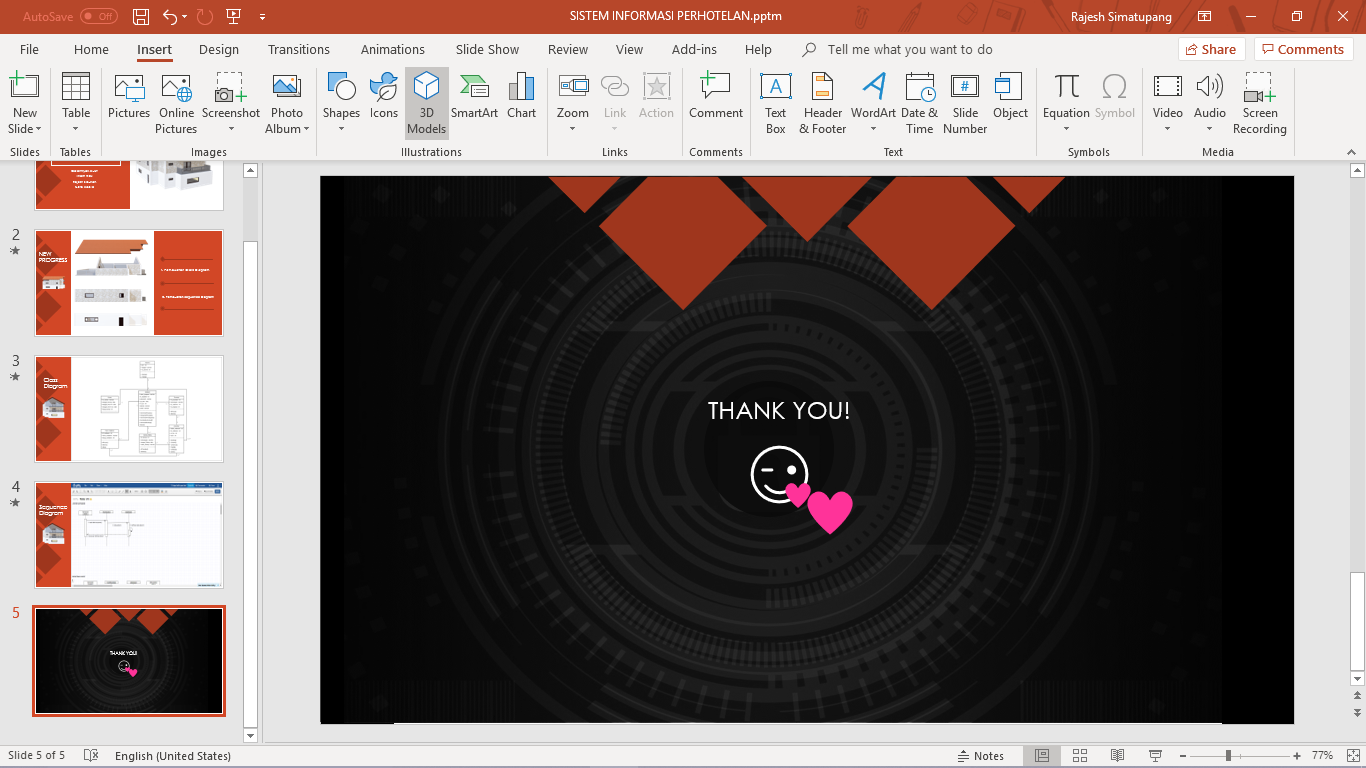Viewport: 1366px width, 768px height.
Task: Toggle the Notes pane in status bar
Action: [x=980, y=756]
